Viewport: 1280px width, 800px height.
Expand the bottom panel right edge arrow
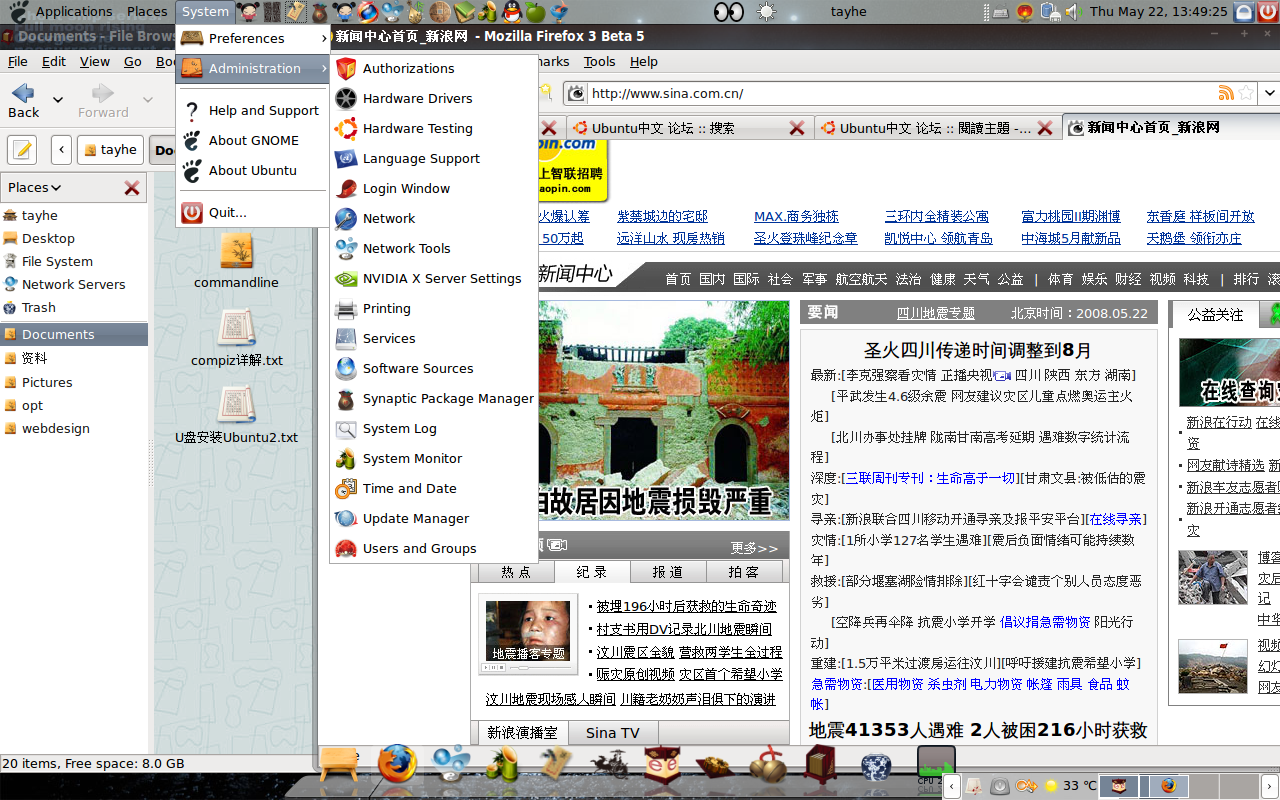1272,786
